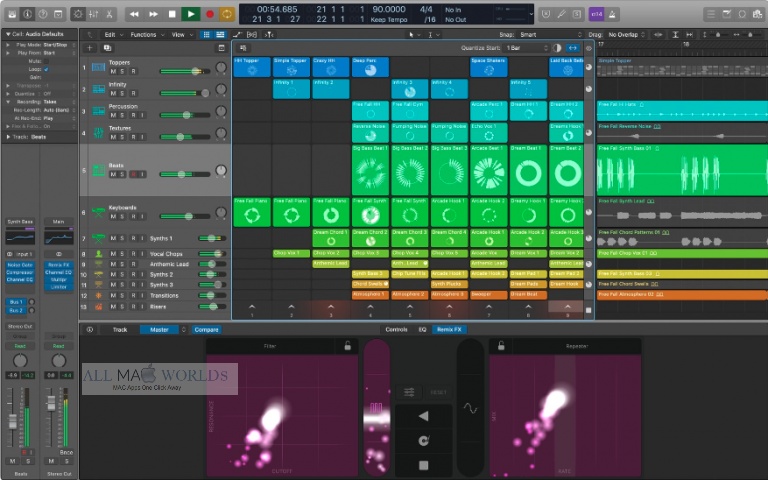The image size is (768, 480).
Task: Click the Noise Gate plug-in slot
Action: tap(20, 264)
